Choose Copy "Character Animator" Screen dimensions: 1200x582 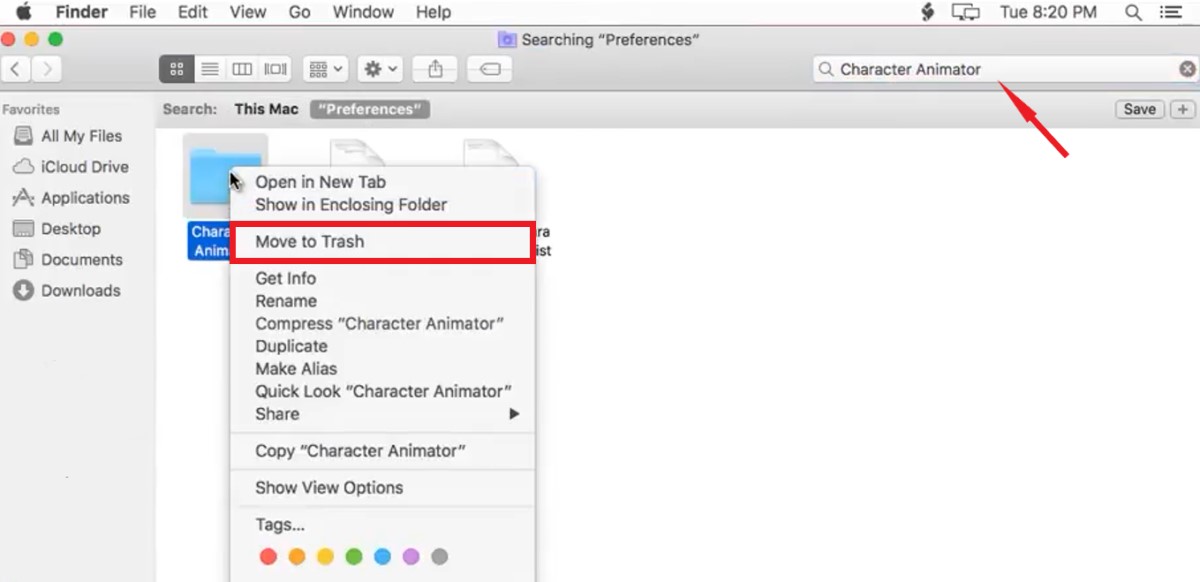(x=360, y=451)
